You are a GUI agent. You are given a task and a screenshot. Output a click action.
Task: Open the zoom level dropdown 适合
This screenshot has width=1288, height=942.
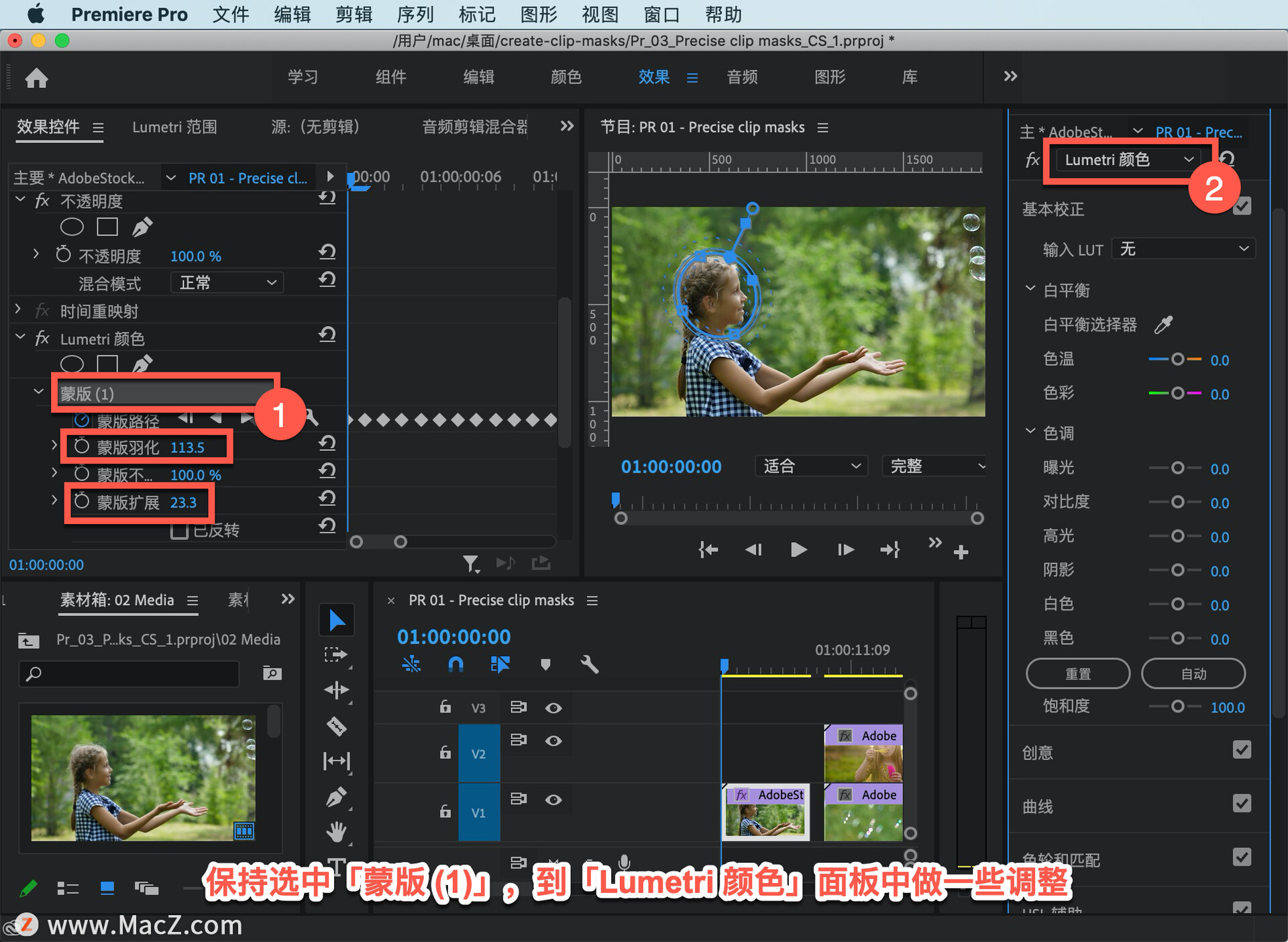[811, 466]
